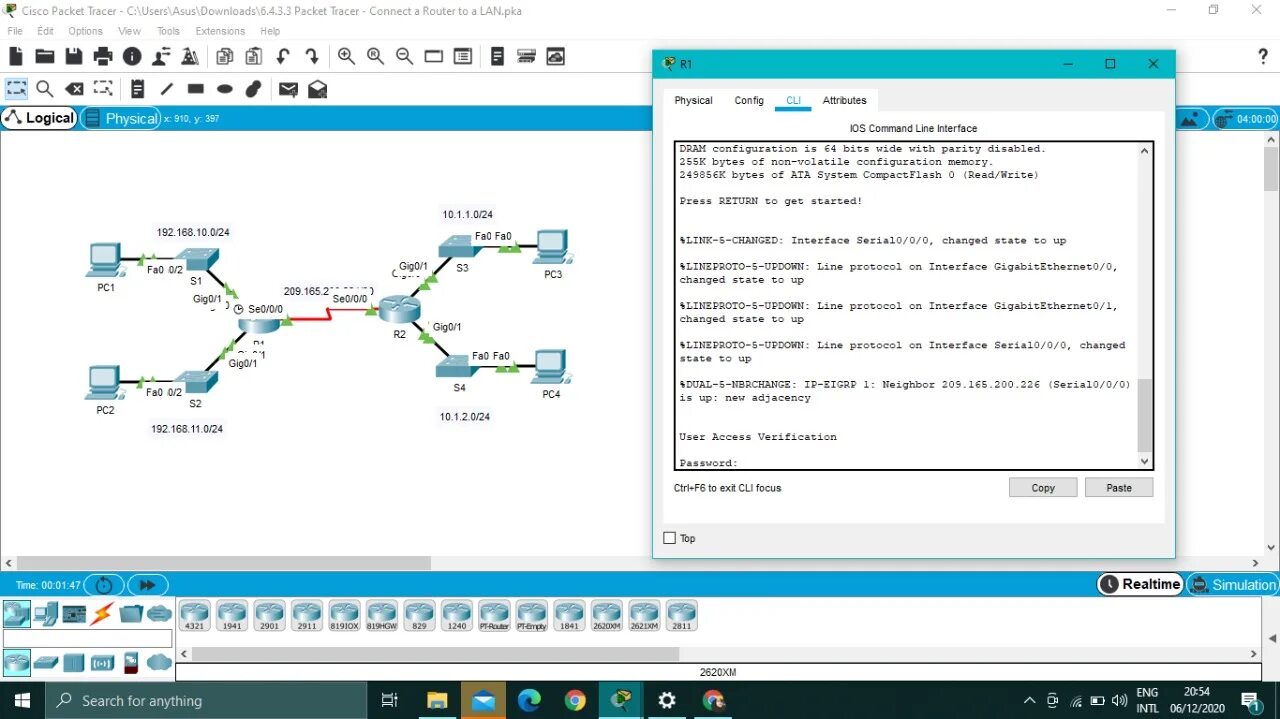Select the Draw Ellipse tool
This screenshot has height=719, width=1280.
(x=225, y=89)
